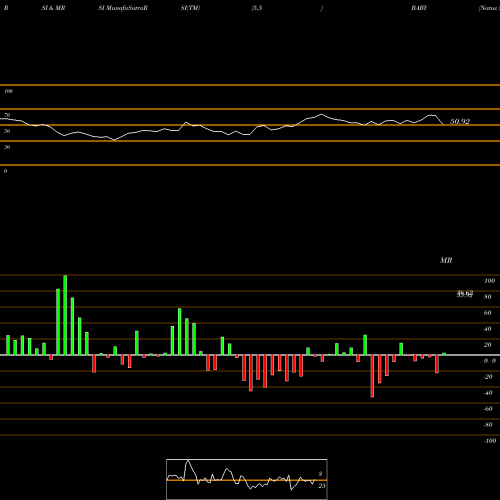500x500 pixels.
Task: Click the MR axis label 60
Action: point(488,313)
